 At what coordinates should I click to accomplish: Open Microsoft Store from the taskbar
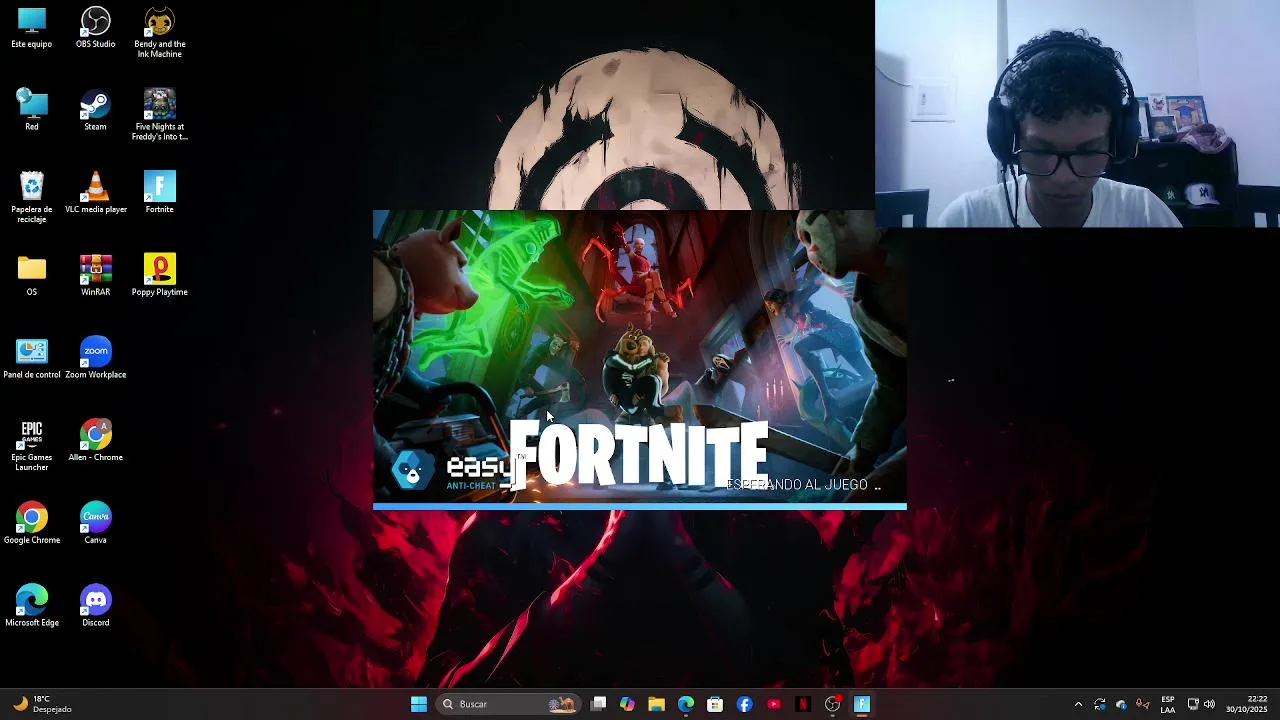[715, 704]
